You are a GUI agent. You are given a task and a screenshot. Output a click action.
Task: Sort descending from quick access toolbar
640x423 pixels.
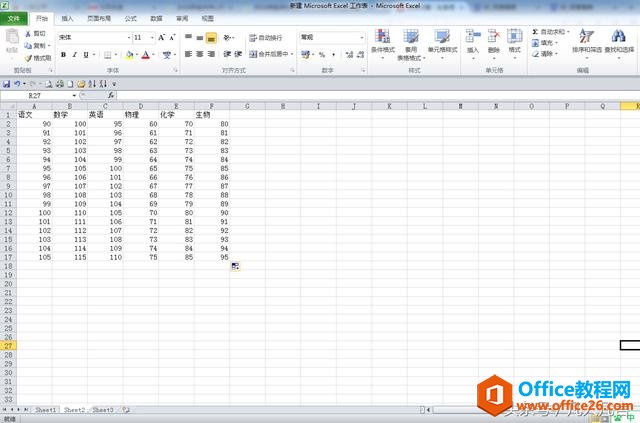point(103,84)
